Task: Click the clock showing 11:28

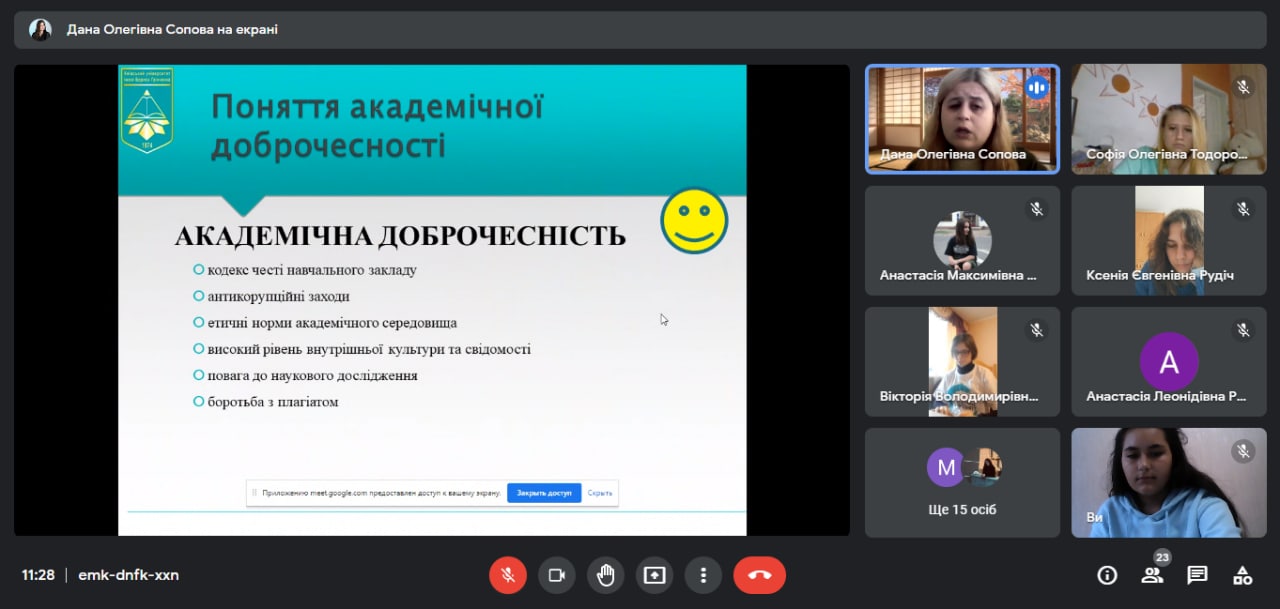Action: point(38,575)
